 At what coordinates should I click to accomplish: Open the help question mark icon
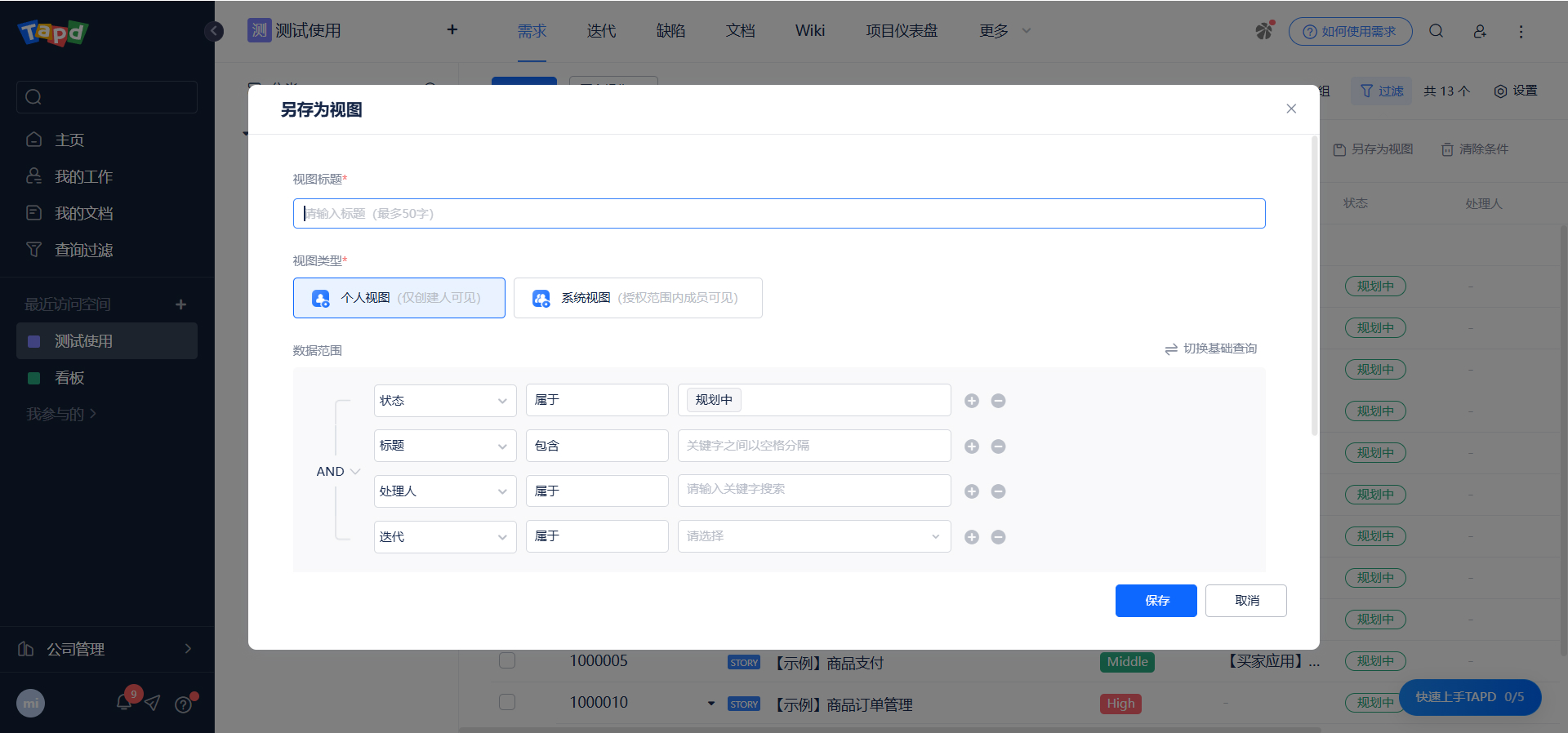[x=184, y=704]
